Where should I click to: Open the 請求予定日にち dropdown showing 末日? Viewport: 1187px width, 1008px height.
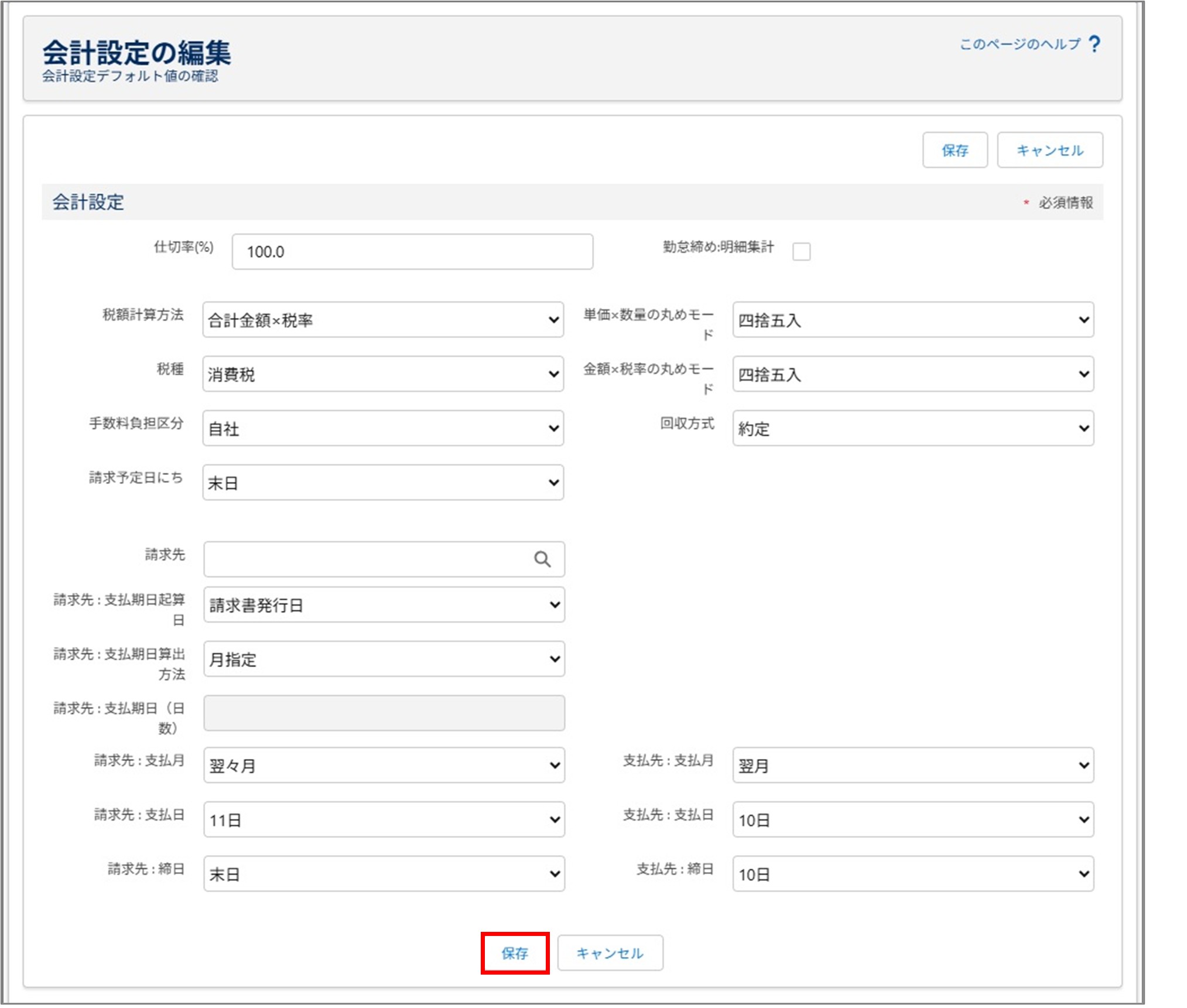pyautogui.click(x=382, y=482)
